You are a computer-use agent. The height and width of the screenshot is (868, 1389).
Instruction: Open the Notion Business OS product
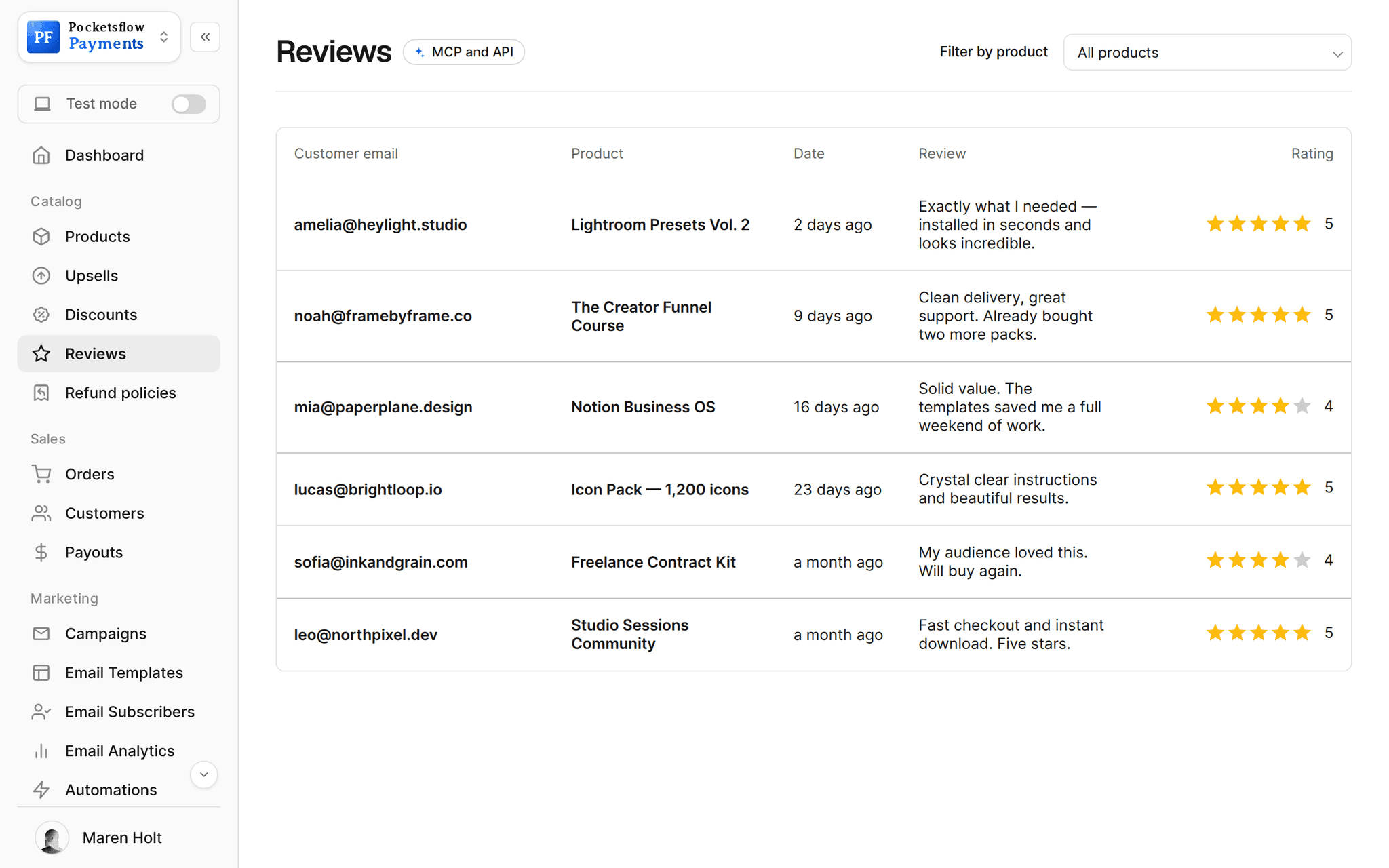[x=643, y=407]
